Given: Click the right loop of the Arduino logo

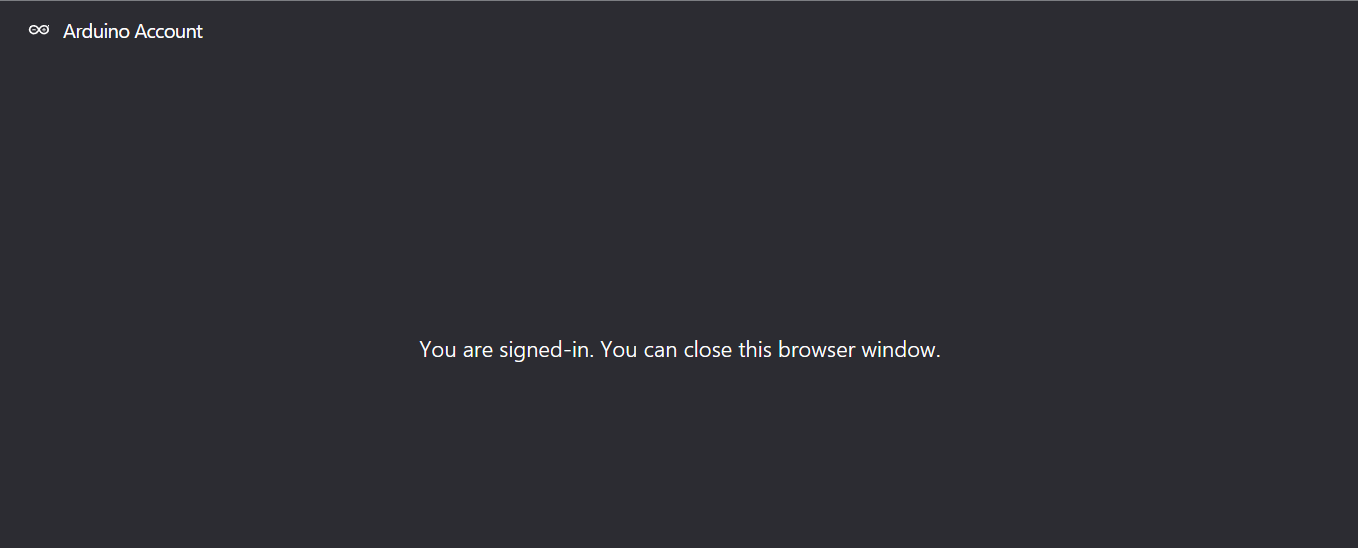Looking at the screenshot, I should coord(44,30).
